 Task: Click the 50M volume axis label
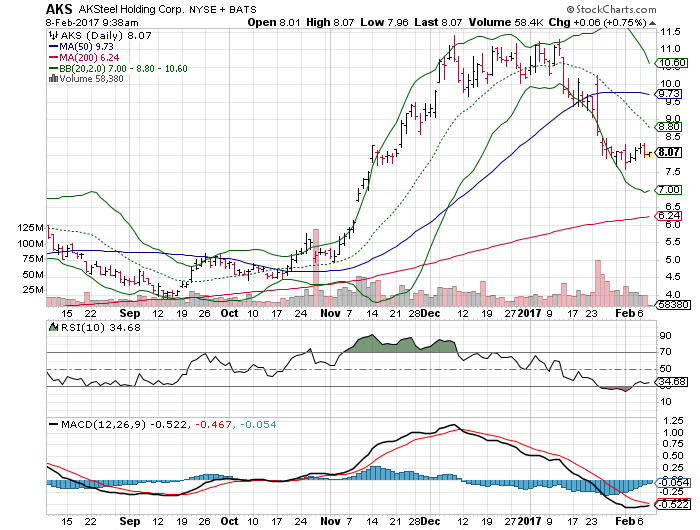(33, 275)
